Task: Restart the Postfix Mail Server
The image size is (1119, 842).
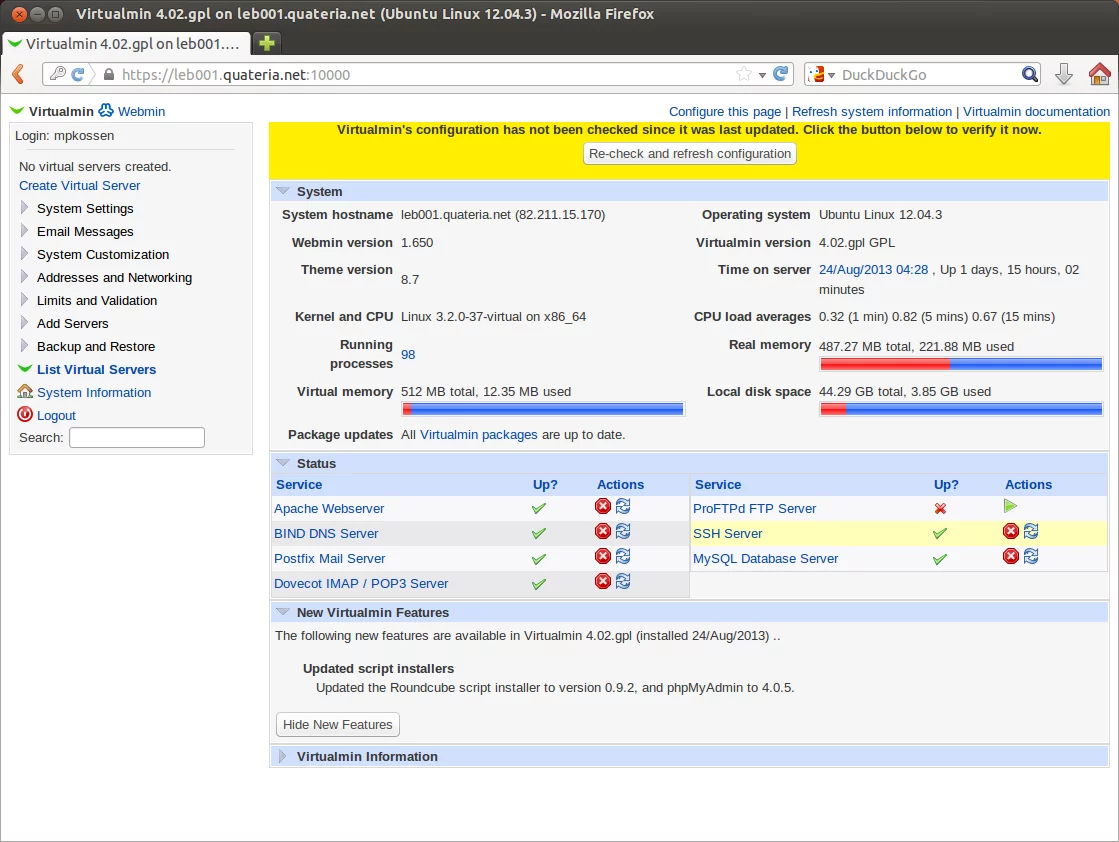Action: 623,556
